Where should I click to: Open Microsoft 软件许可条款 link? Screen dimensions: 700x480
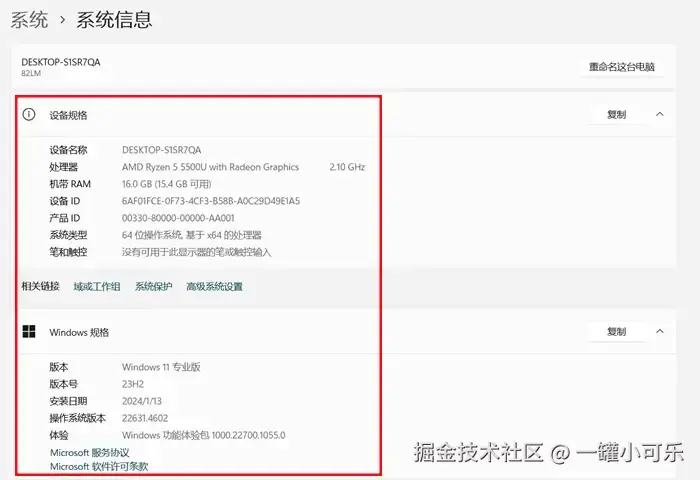[x=99, y=467]
